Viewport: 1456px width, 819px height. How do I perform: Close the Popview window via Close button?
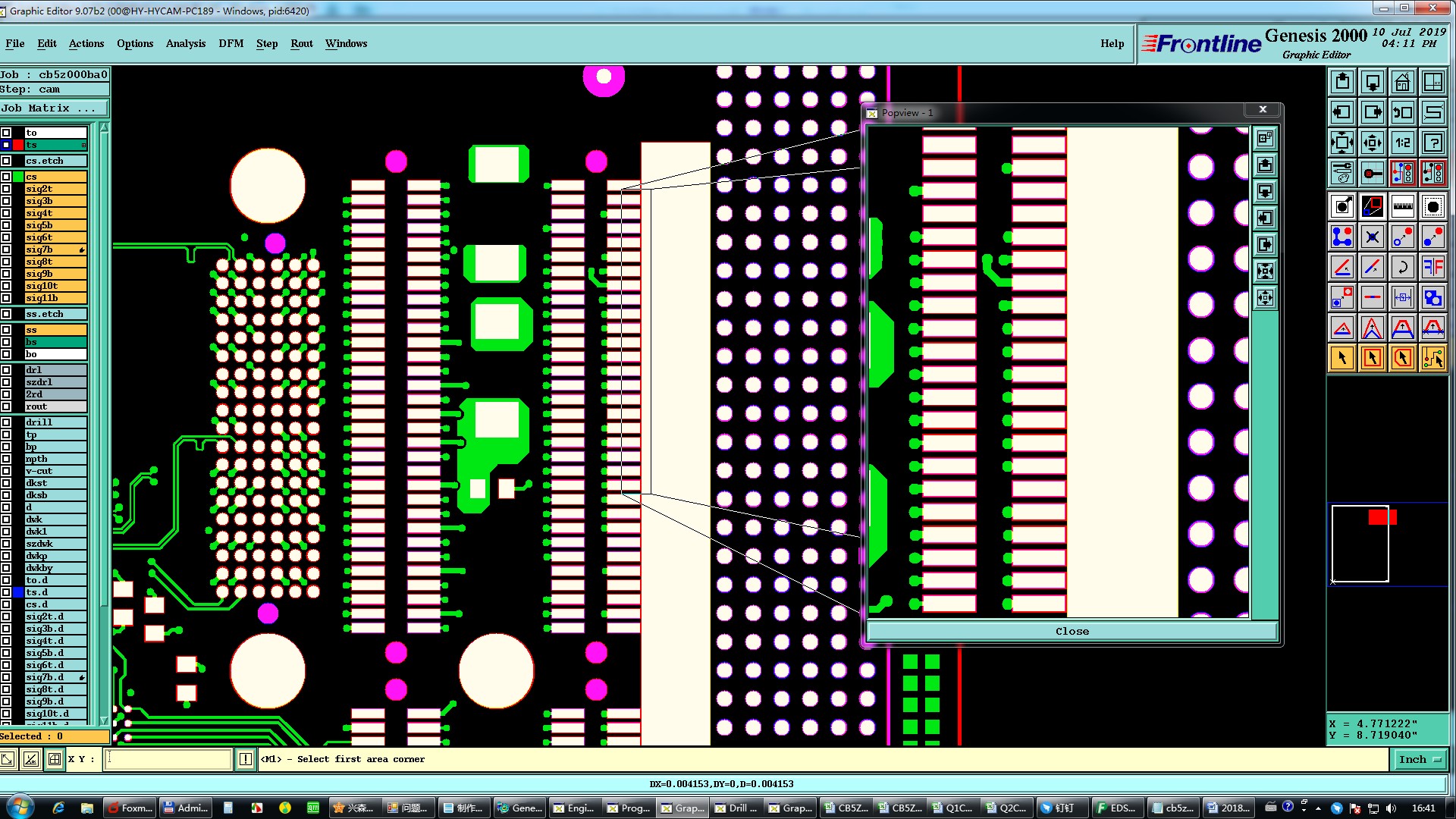pyautogui.click(x=1072, y=631)
